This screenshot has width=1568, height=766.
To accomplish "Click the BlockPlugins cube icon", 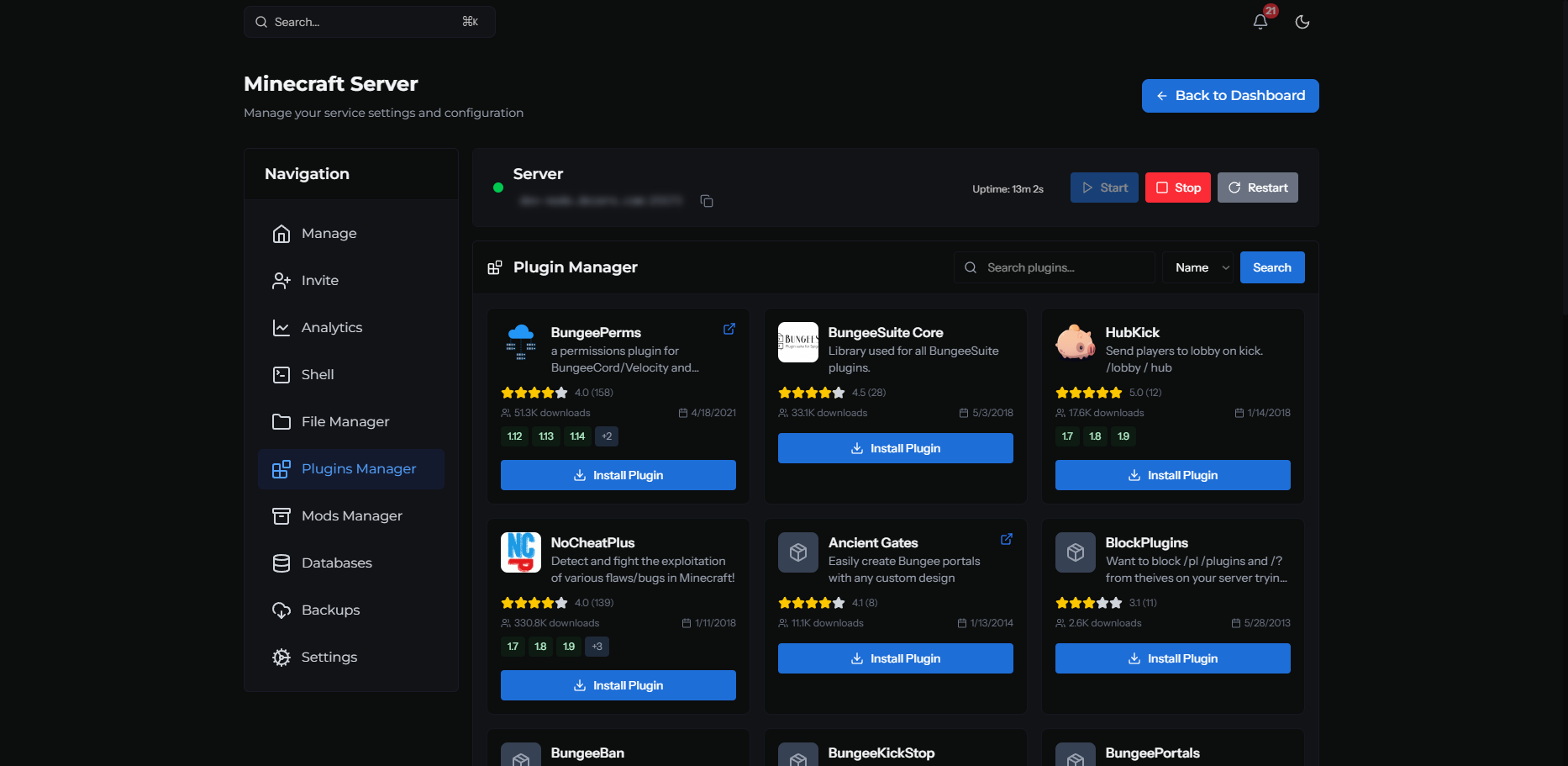I will 1076,552.
